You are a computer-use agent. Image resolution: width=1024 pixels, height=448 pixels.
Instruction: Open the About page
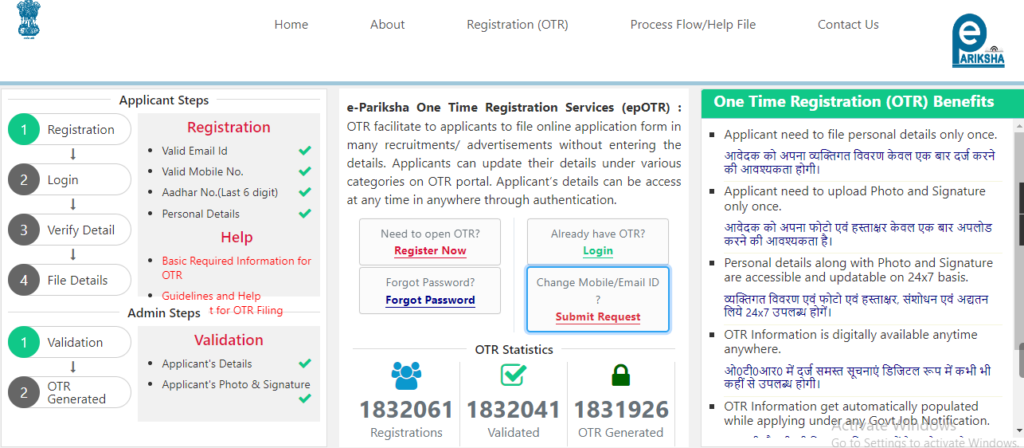(387, 25)
